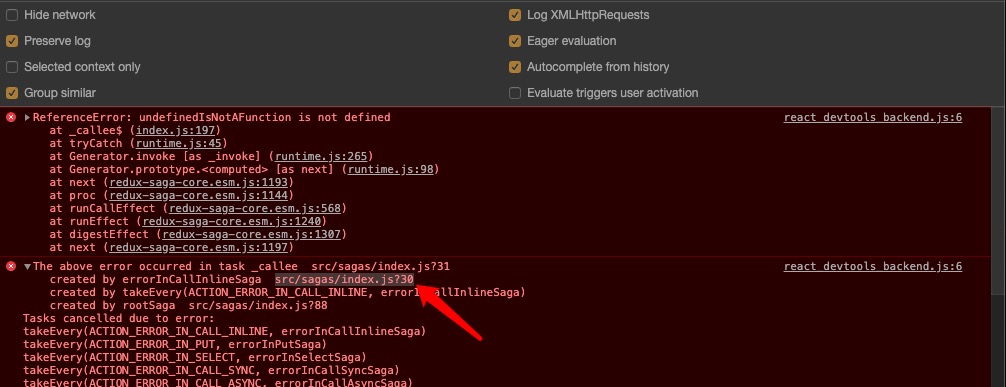This screenshot has height=387, width=1006.
Task: Open the runtime.js:45 link
Action: click(x=179, y=143)
